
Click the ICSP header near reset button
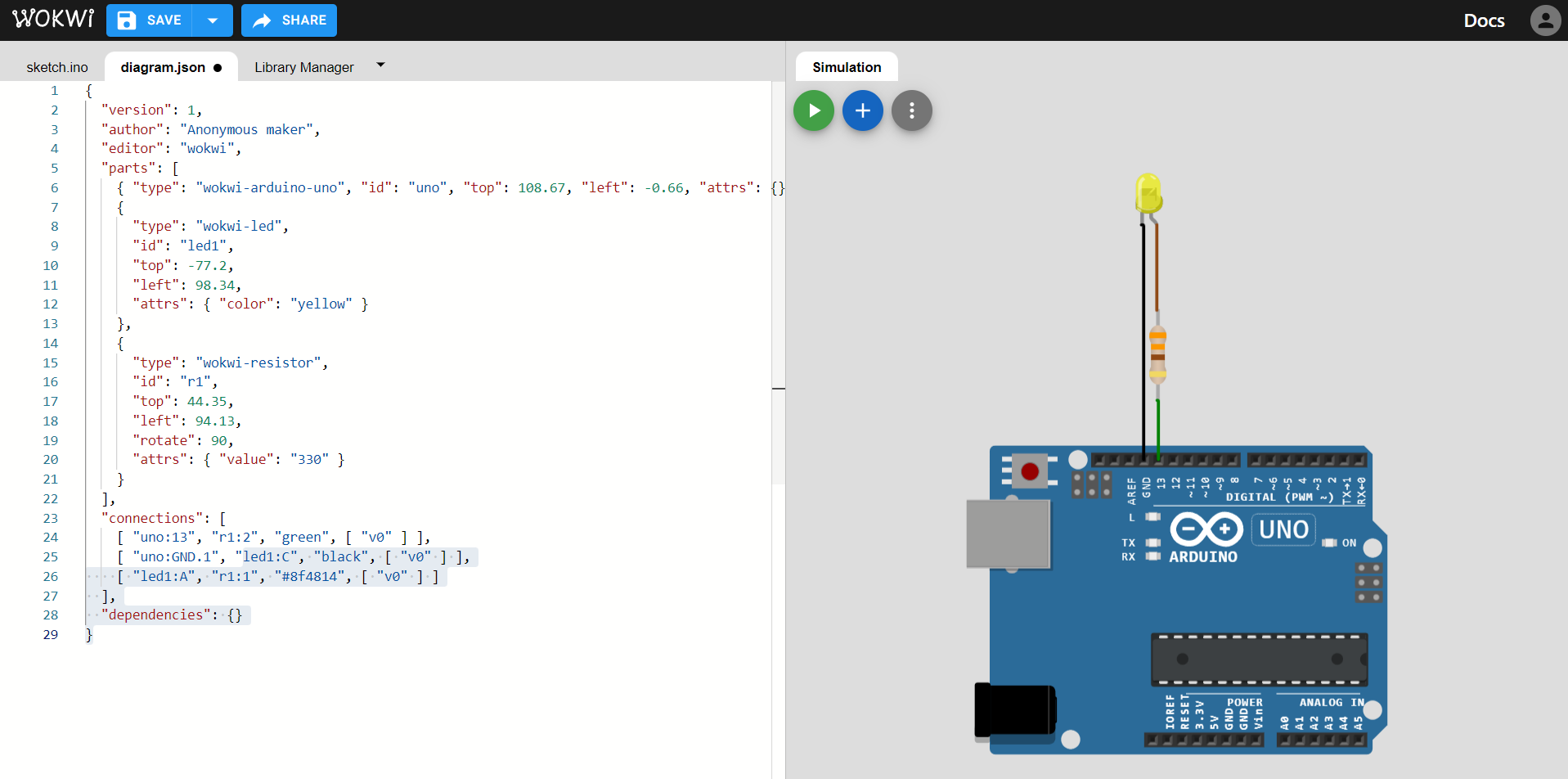pyautogui.click(x=1092, y=484)
